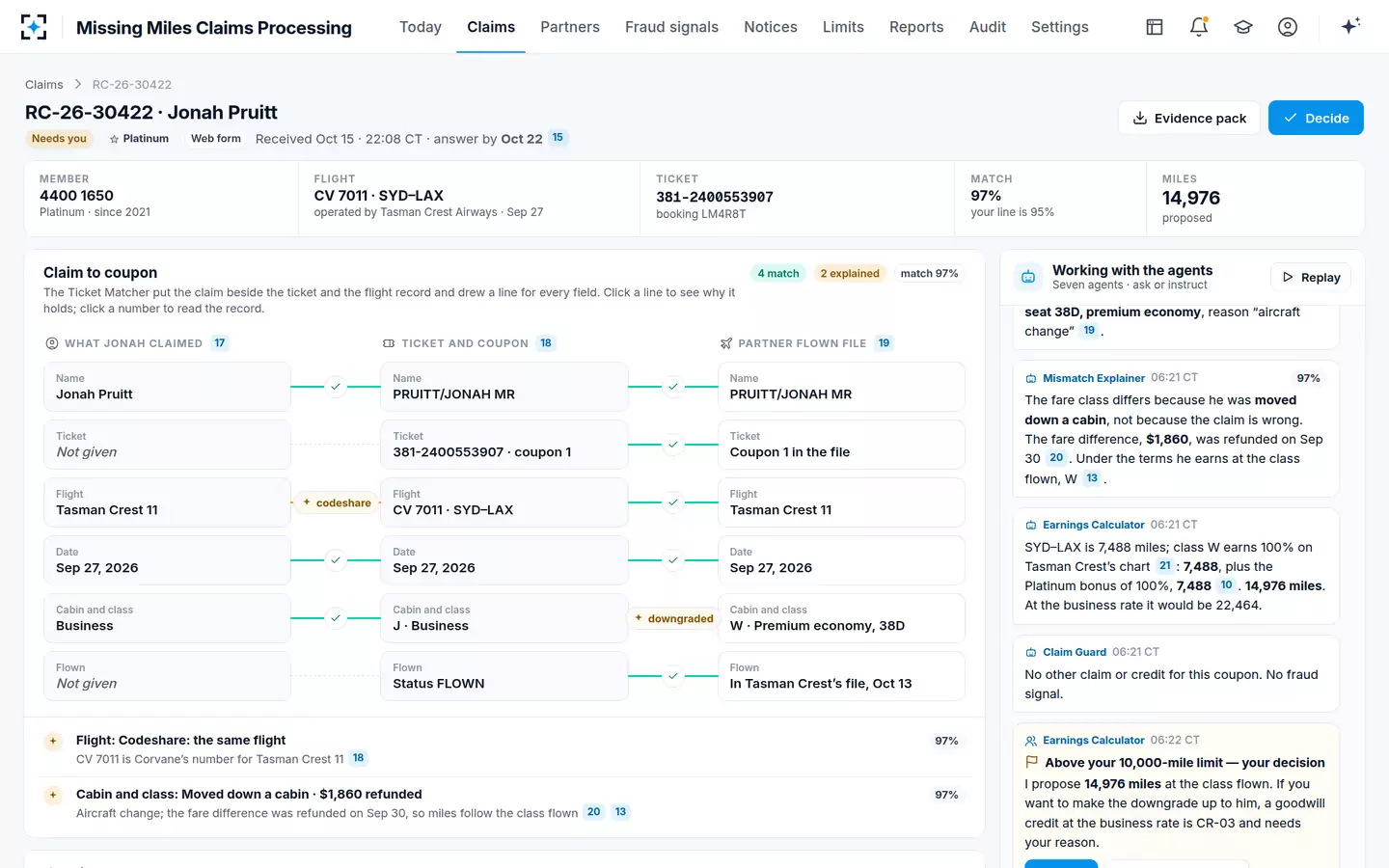Click the downgraded connector badge
1389x868 pixels.
click(674, 618)
